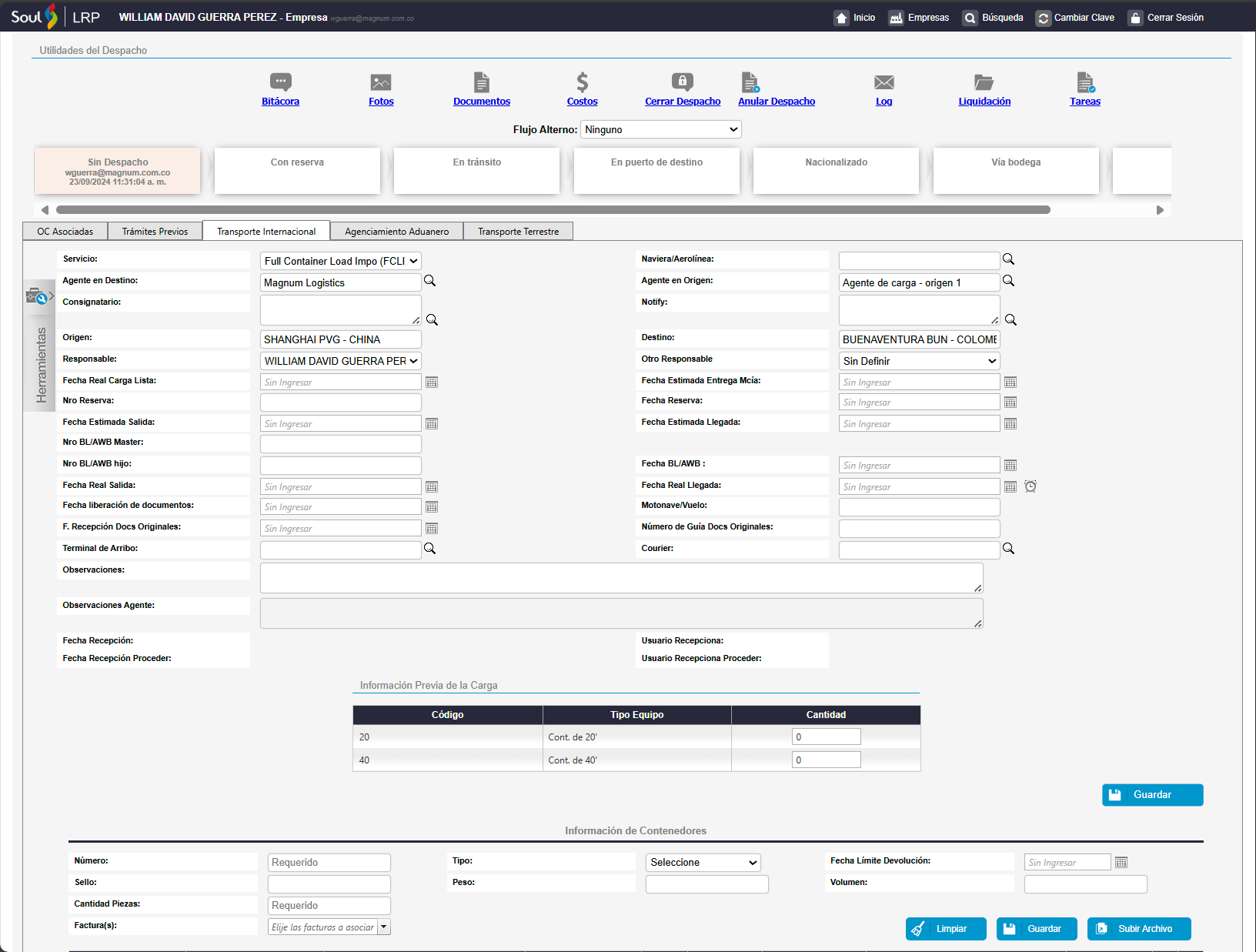Open the Log envelope icon
This screenshot has width=1256, height=952.
(884, 82)
